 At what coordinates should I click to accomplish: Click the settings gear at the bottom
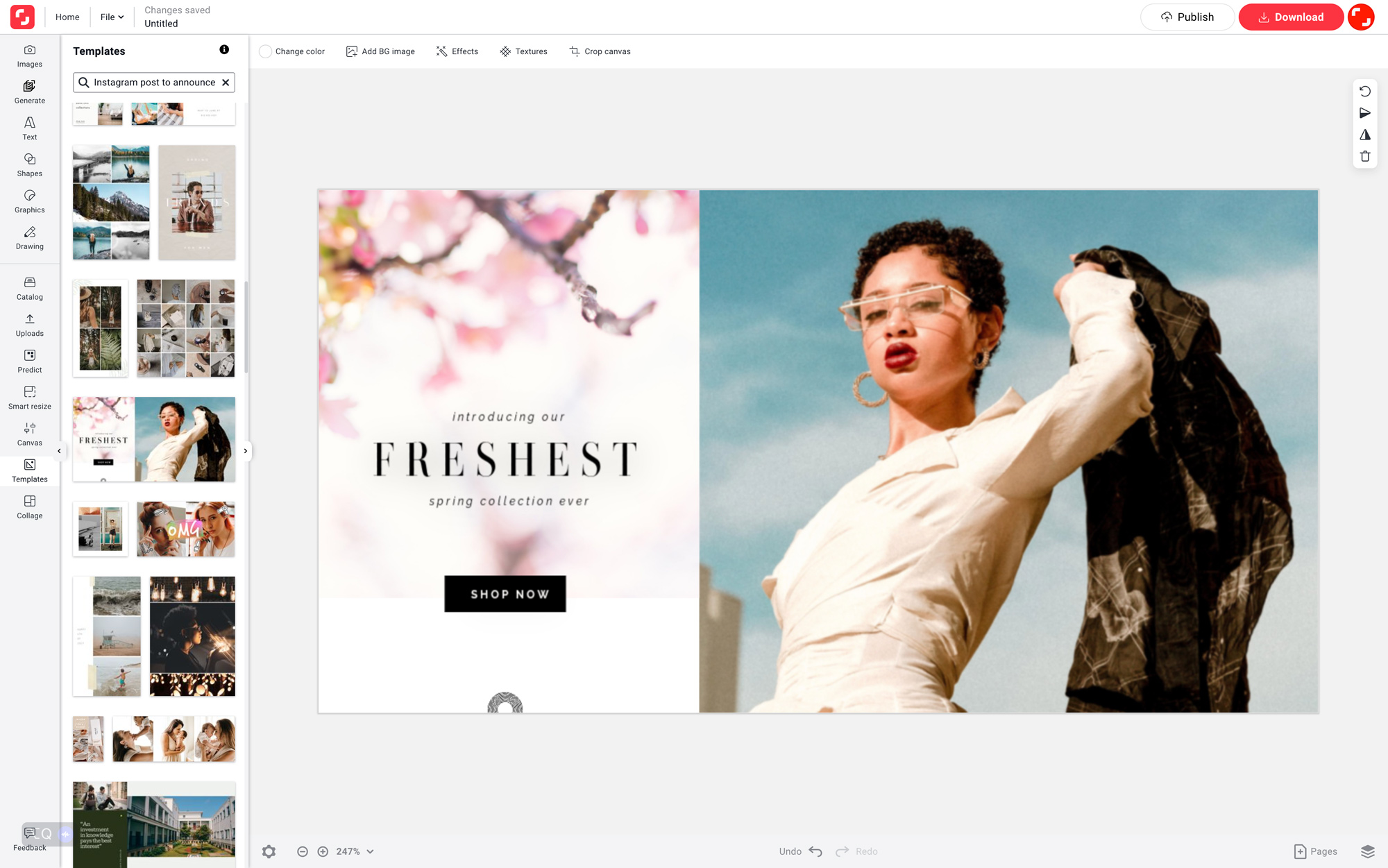[x=269, y=851]
